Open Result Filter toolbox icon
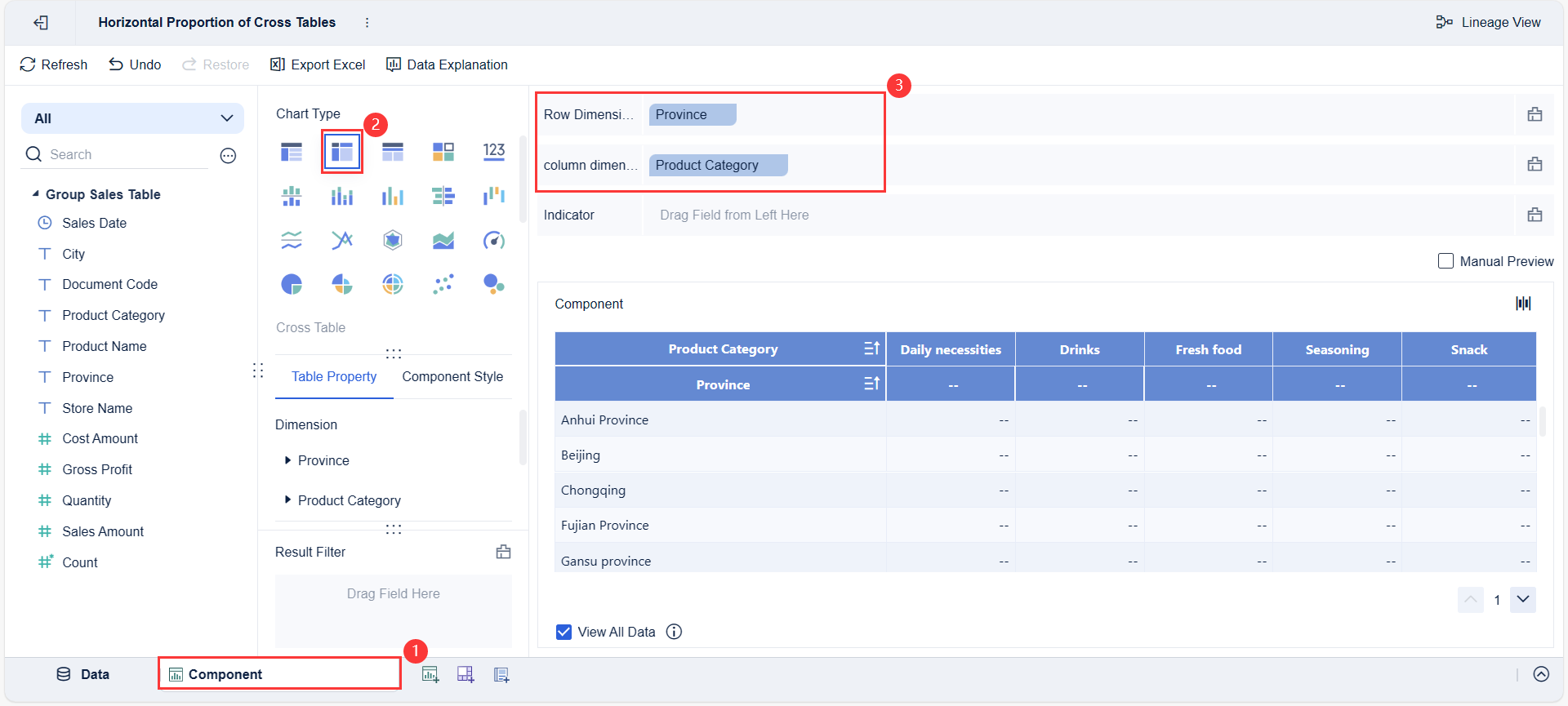This screenshot has height=706, width=1568. point(503,552)
